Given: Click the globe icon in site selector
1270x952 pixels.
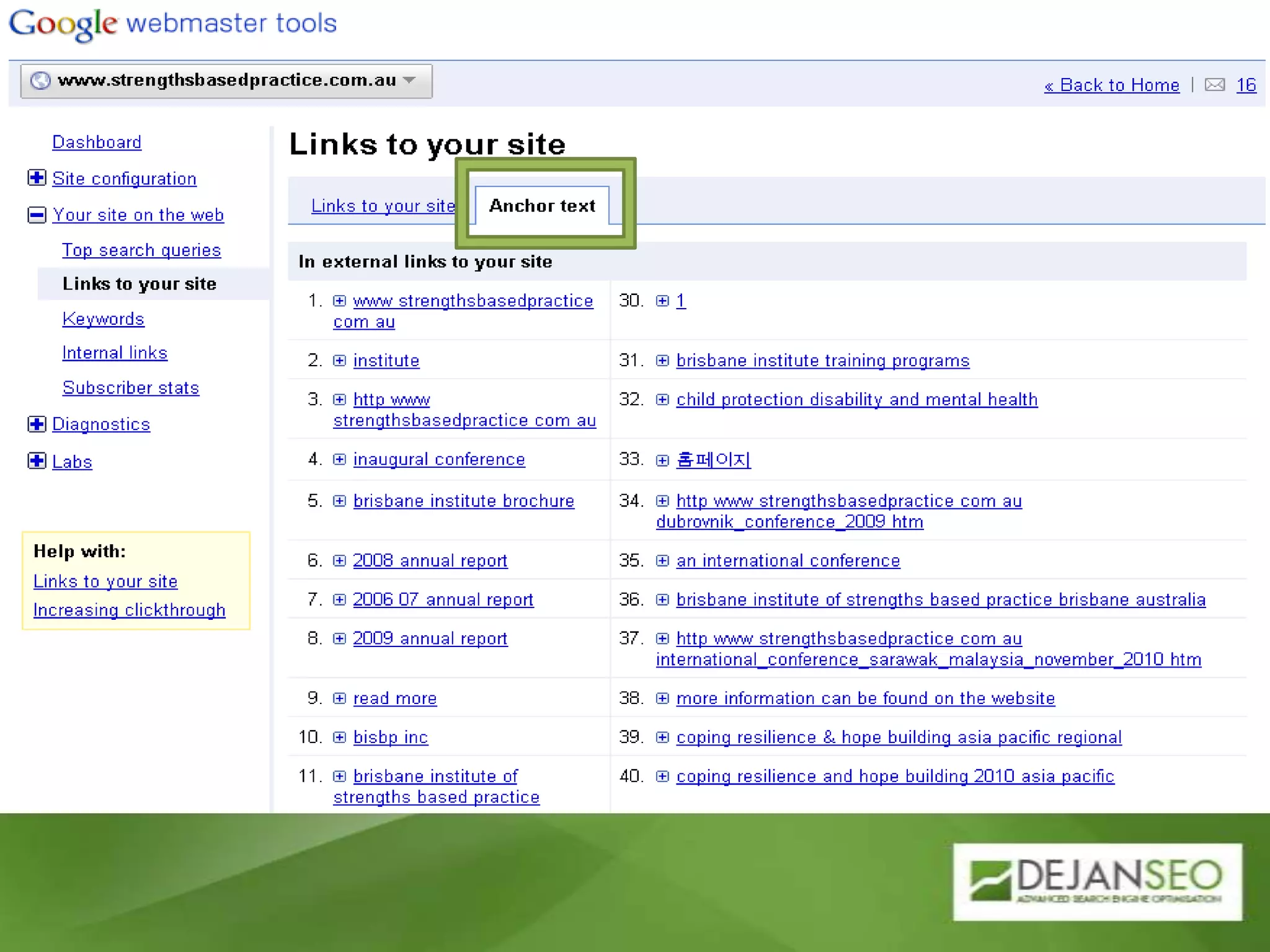Looking at the screenshot, I should [x=40, y=81].
